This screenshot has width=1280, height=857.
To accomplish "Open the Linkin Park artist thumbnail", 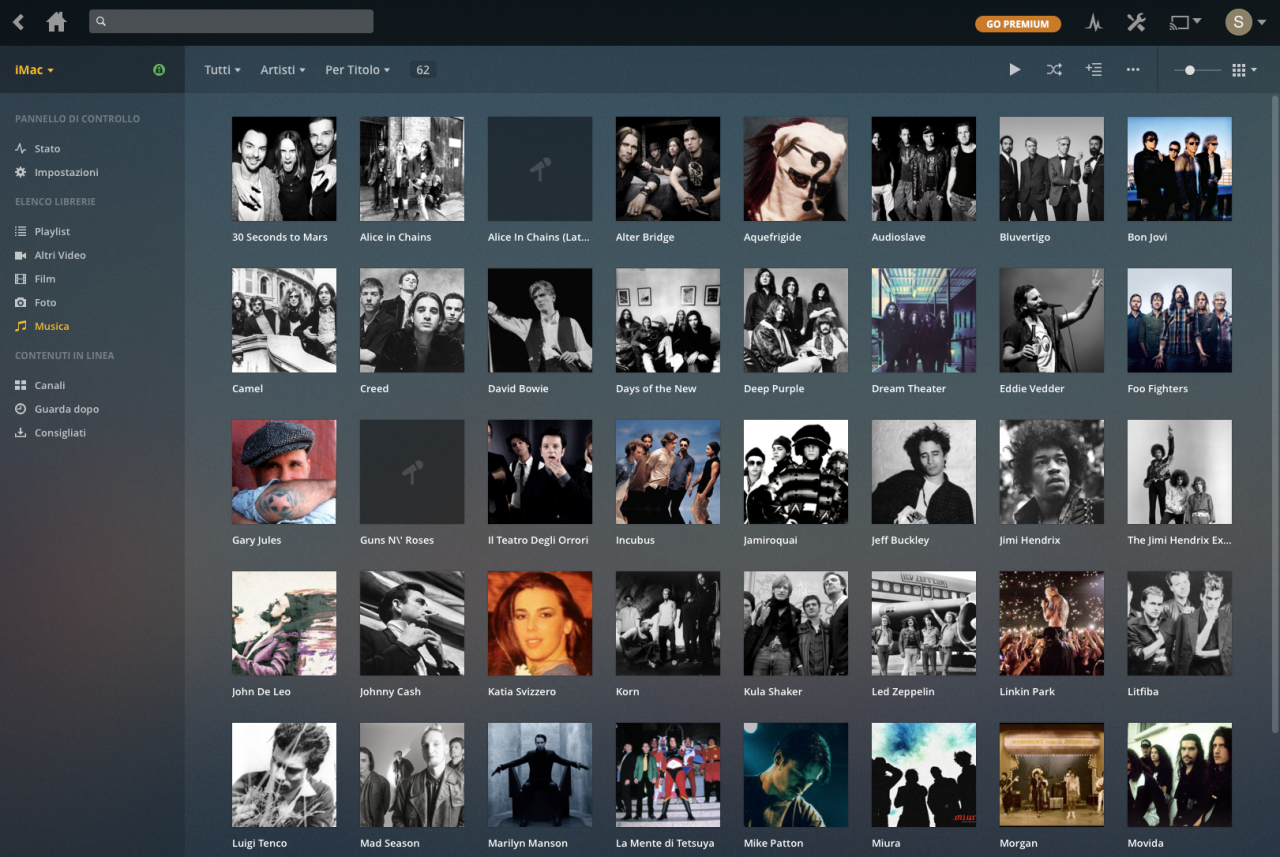I will click(1052, 623).
